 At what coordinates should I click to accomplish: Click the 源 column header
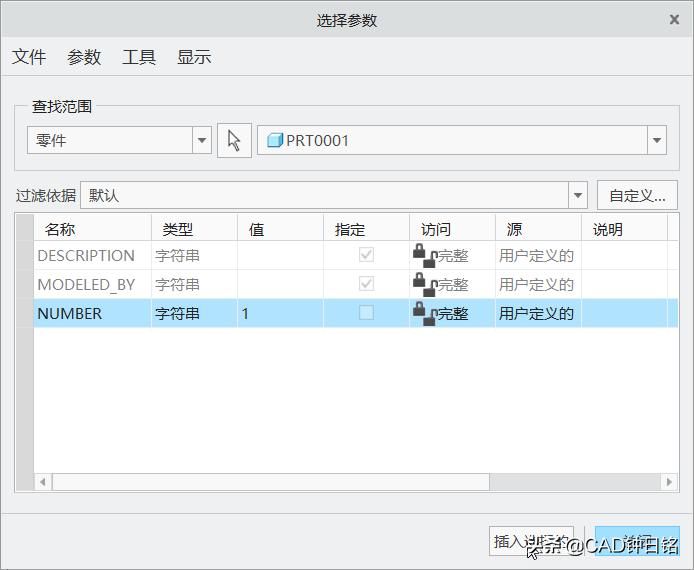(538, 229)
